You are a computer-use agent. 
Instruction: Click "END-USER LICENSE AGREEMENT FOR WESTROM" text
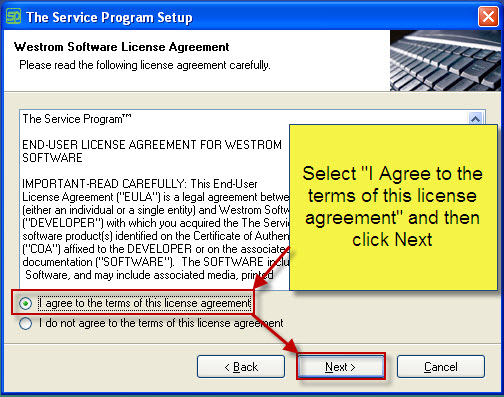152,145
